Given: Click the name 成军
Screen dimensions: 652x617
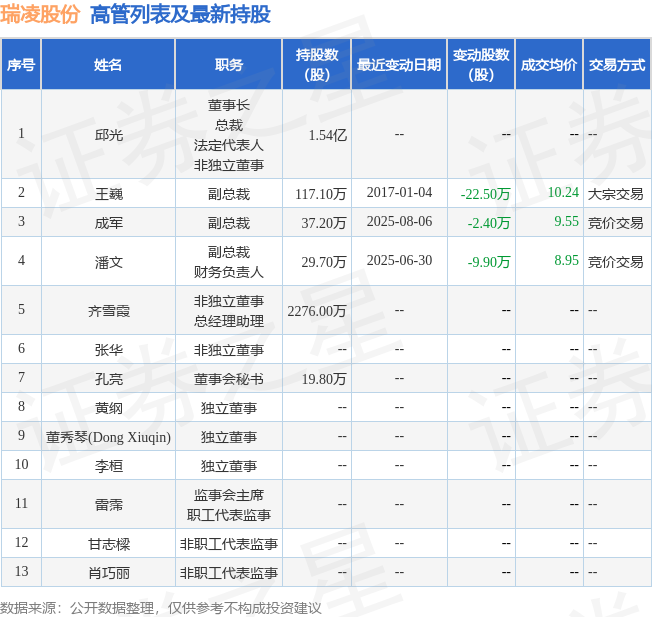Looking at the screenshot, I should point(109,223).
